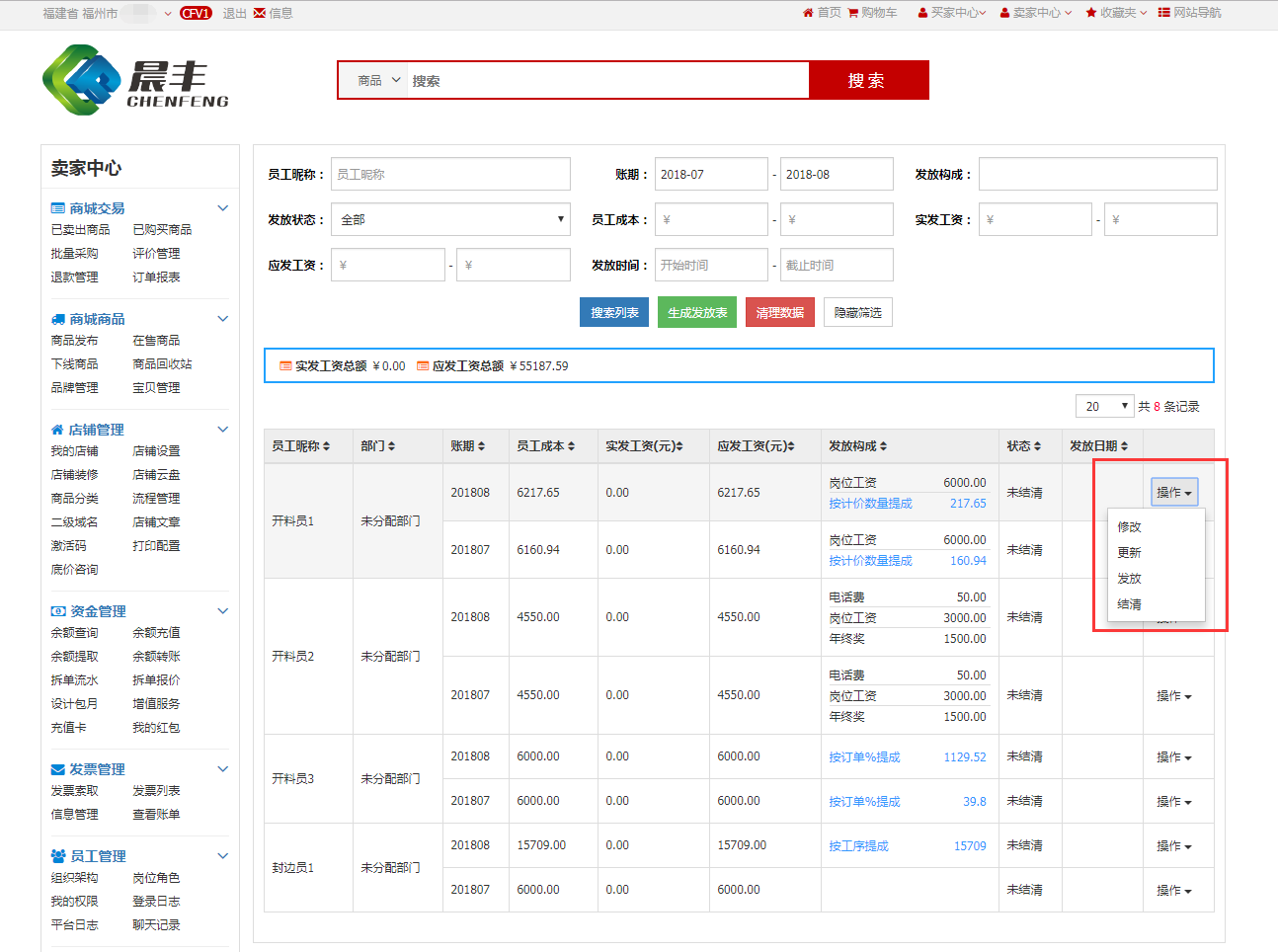Collapse the store management section
This screenshot has width=1278, height=952.
(222, 430)
